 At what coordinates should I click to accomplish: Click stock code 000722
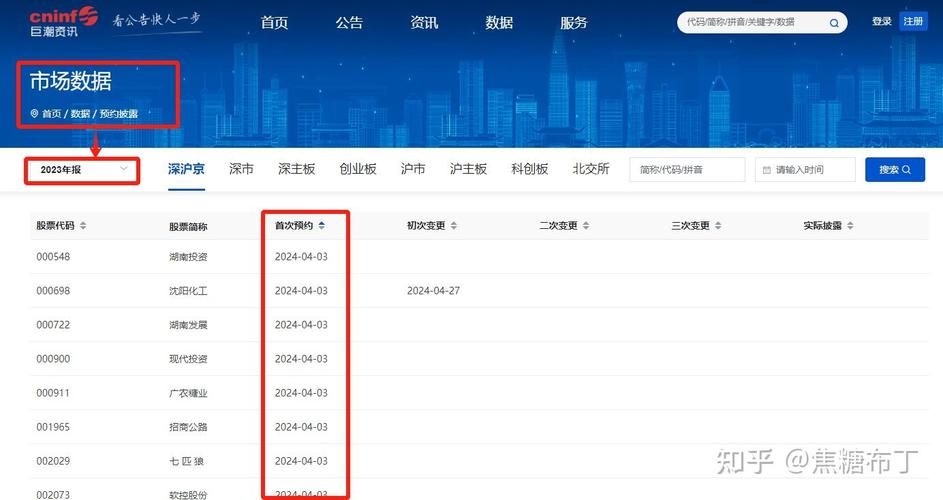53,325
